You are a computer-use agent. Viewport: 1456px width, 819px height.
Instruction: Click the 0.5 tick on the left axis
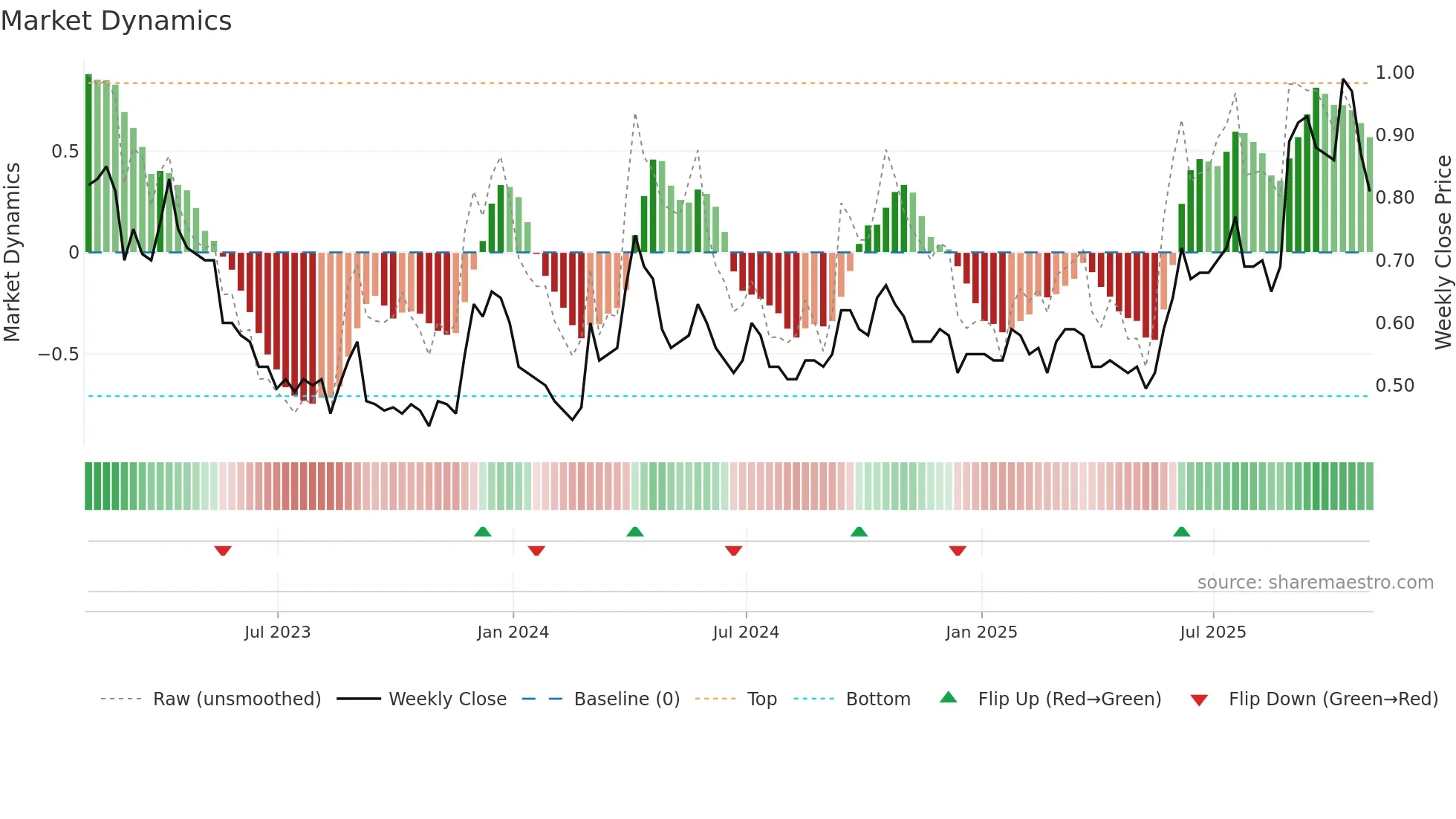coord(65,152)
